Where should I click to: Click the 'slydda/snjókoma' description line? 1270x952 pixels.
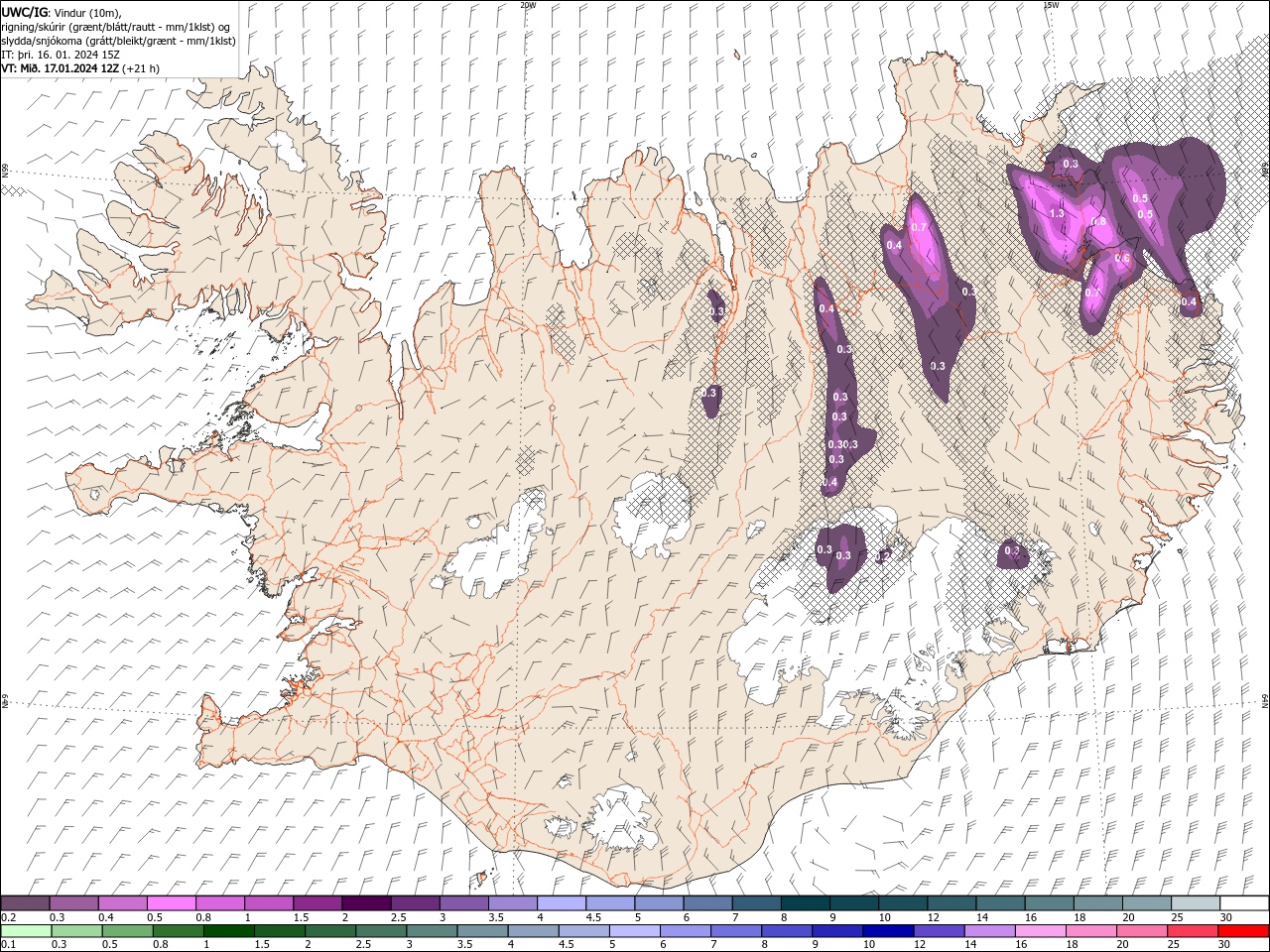click(118, 41)
